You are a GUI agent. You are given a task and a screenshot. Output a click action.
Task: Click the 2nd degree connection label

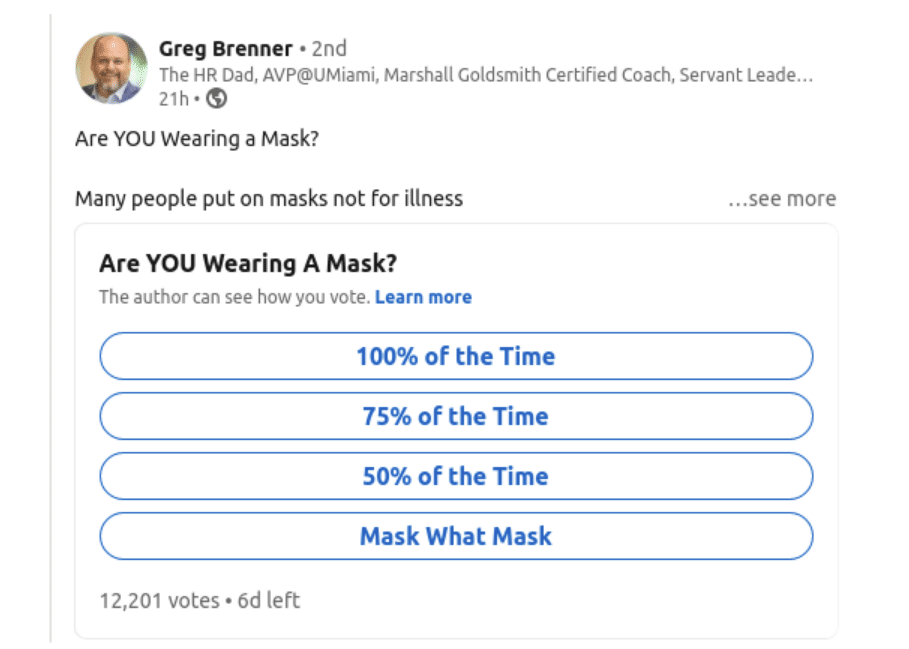point(329,49)
